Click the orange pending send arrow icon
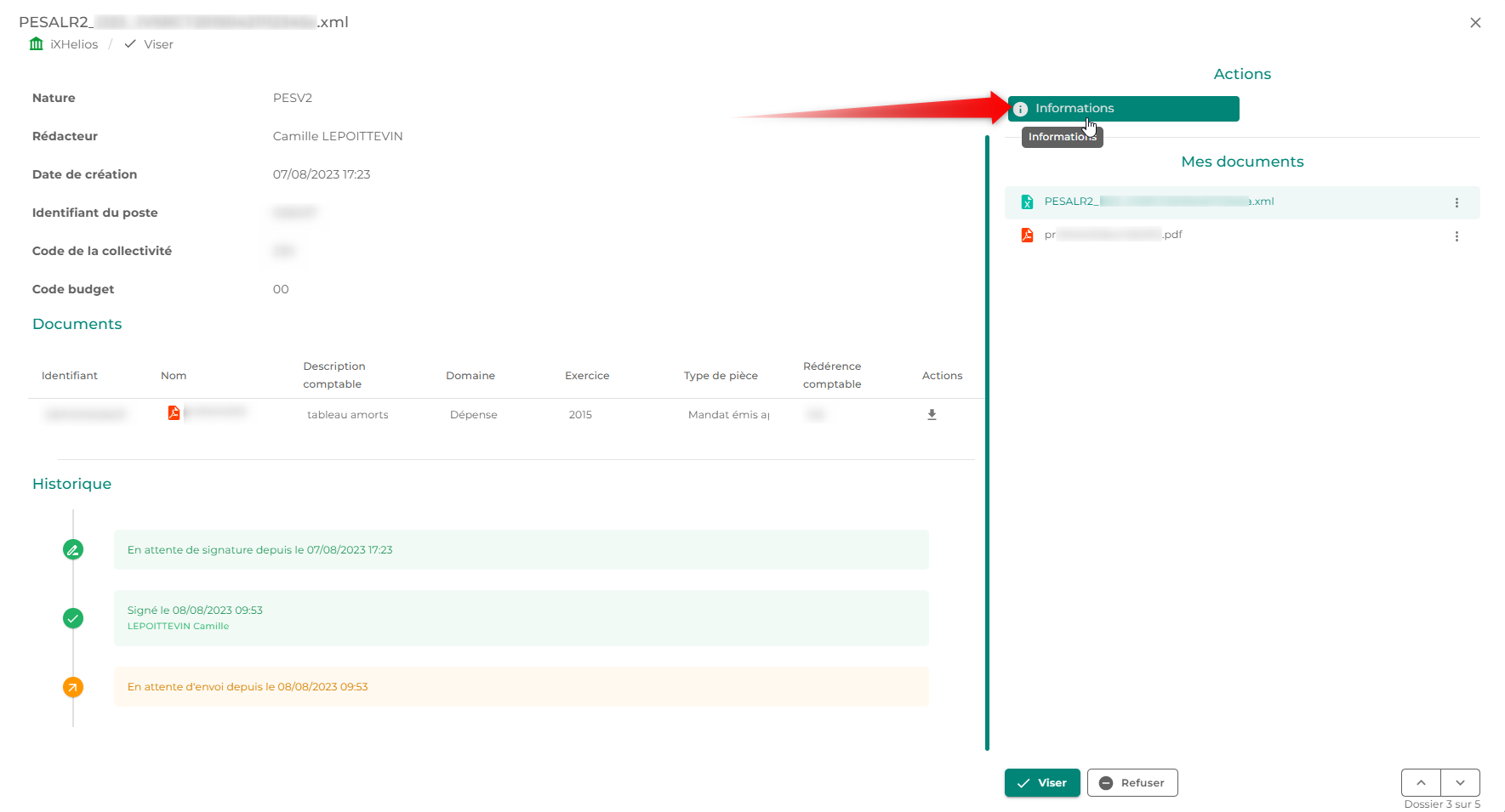 pyautogui.click(x=73, y=687)
